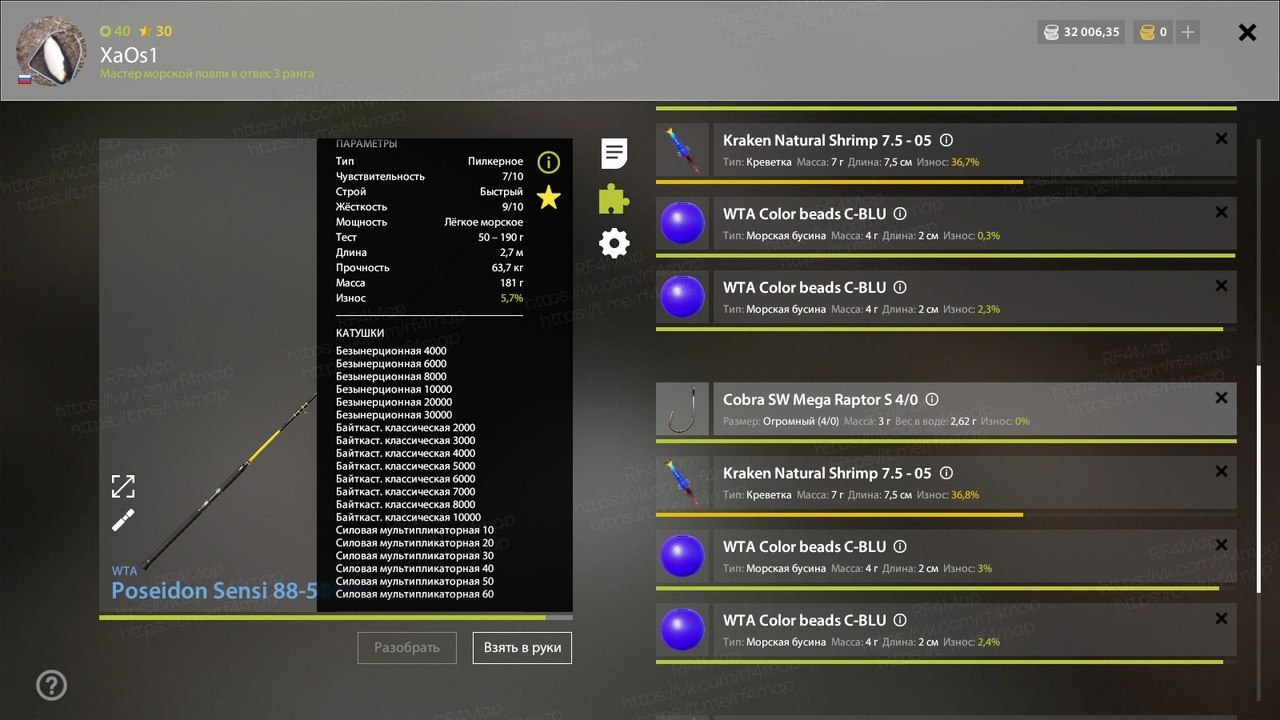The width and height of the screenshot is (1280, 720).
Task: Toggle the yellow favorite star
Action: [x=548, y=197]
